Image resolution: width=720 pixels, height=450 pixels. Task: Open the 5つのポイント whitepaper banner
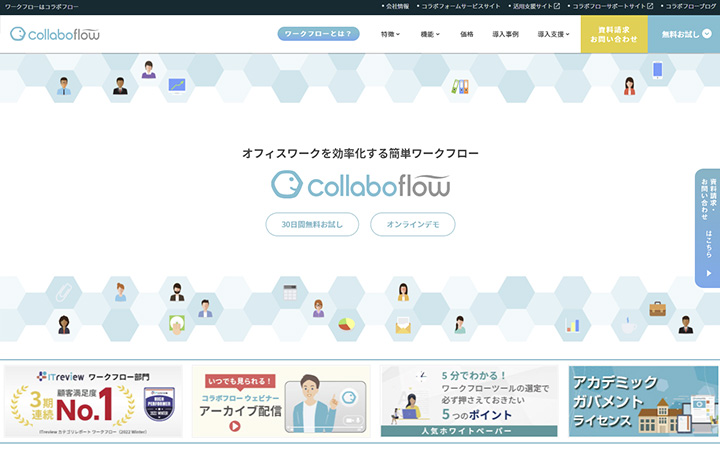coord(469,401)
